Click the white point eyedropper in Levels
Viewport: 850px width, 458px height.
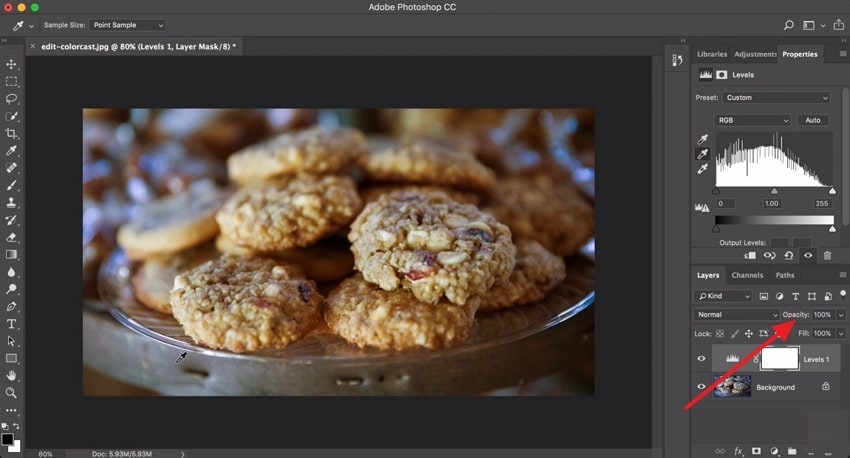[x=703, y=169]
